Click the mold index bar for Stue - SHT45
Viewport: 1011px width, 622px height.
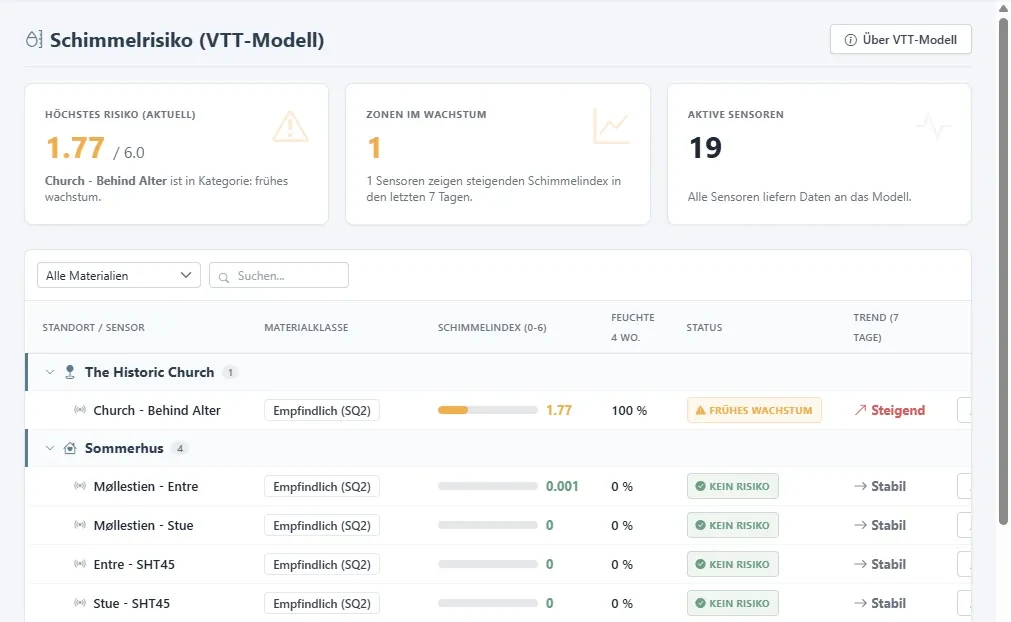point(487,603)
